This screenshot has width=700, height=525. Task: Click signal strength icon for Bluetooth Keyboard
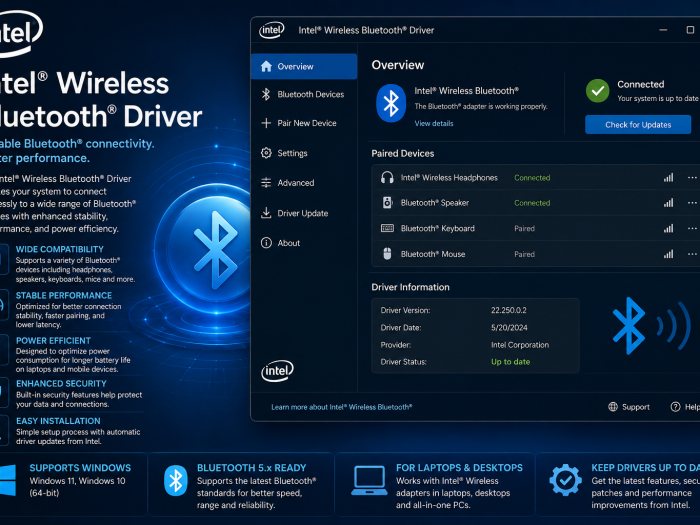(x=668, y=229)
